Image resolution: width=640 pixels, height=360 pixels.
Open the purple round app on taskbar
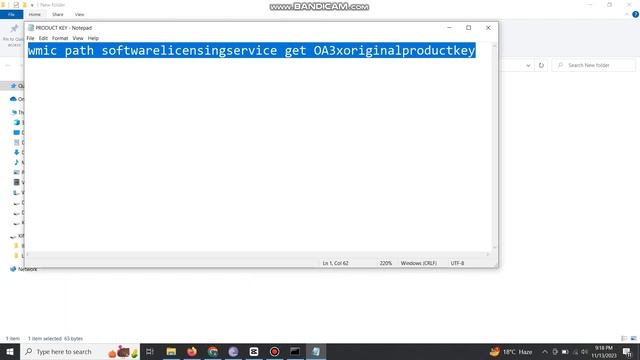pos(233,351)
